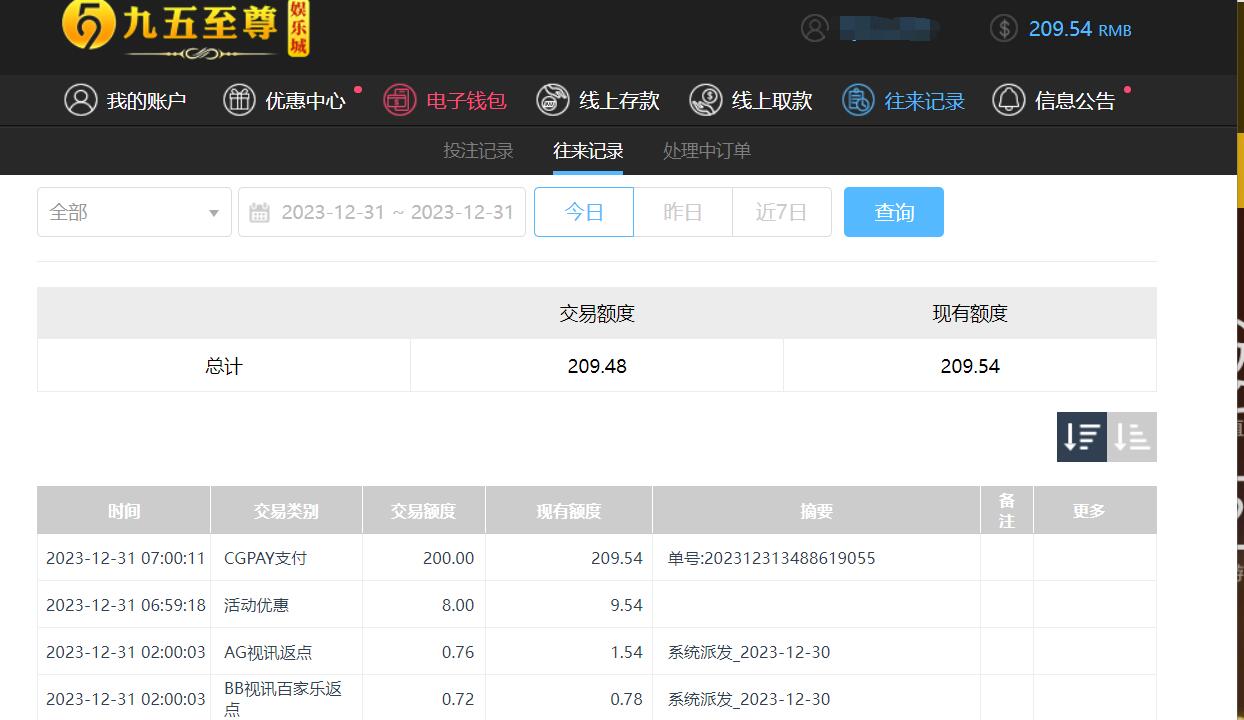Click the 查询 search button
This screenshot has width=1244, height=720.
894,212
